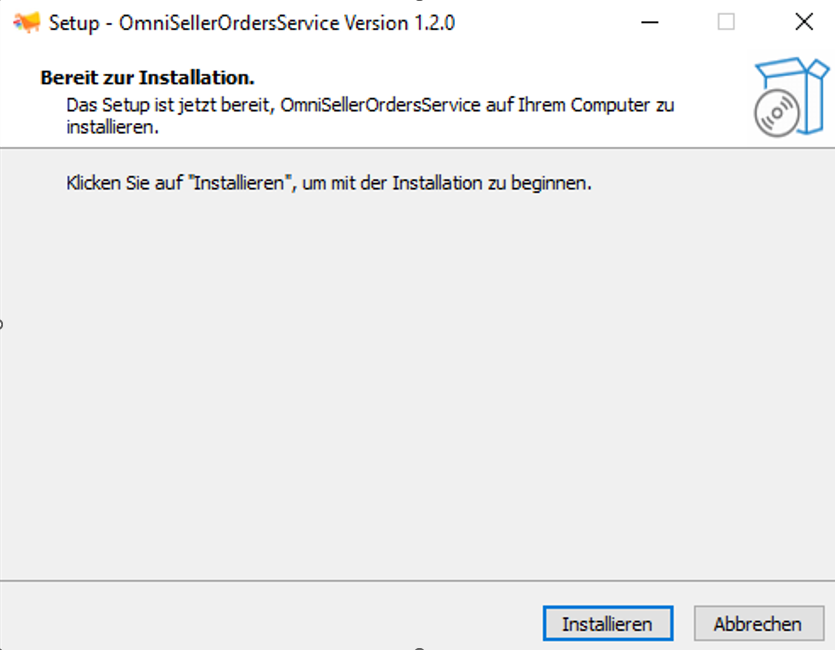The image size is (835, 650).
Task: Click the 'Bereit zur Installation.' heading
Action: (148, 78)
